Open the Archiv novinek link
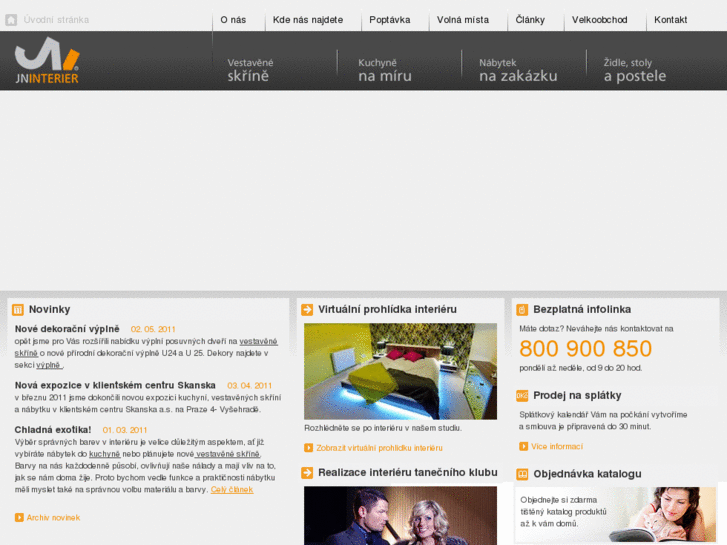The height and width of the screenshot is (545, 727). (53, 518)
